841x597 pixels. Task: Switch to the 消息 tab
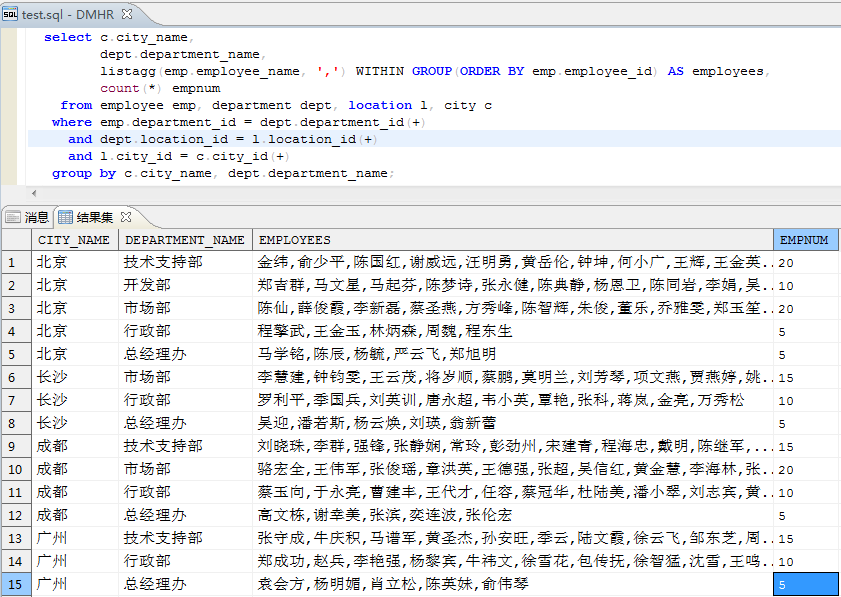36,216
